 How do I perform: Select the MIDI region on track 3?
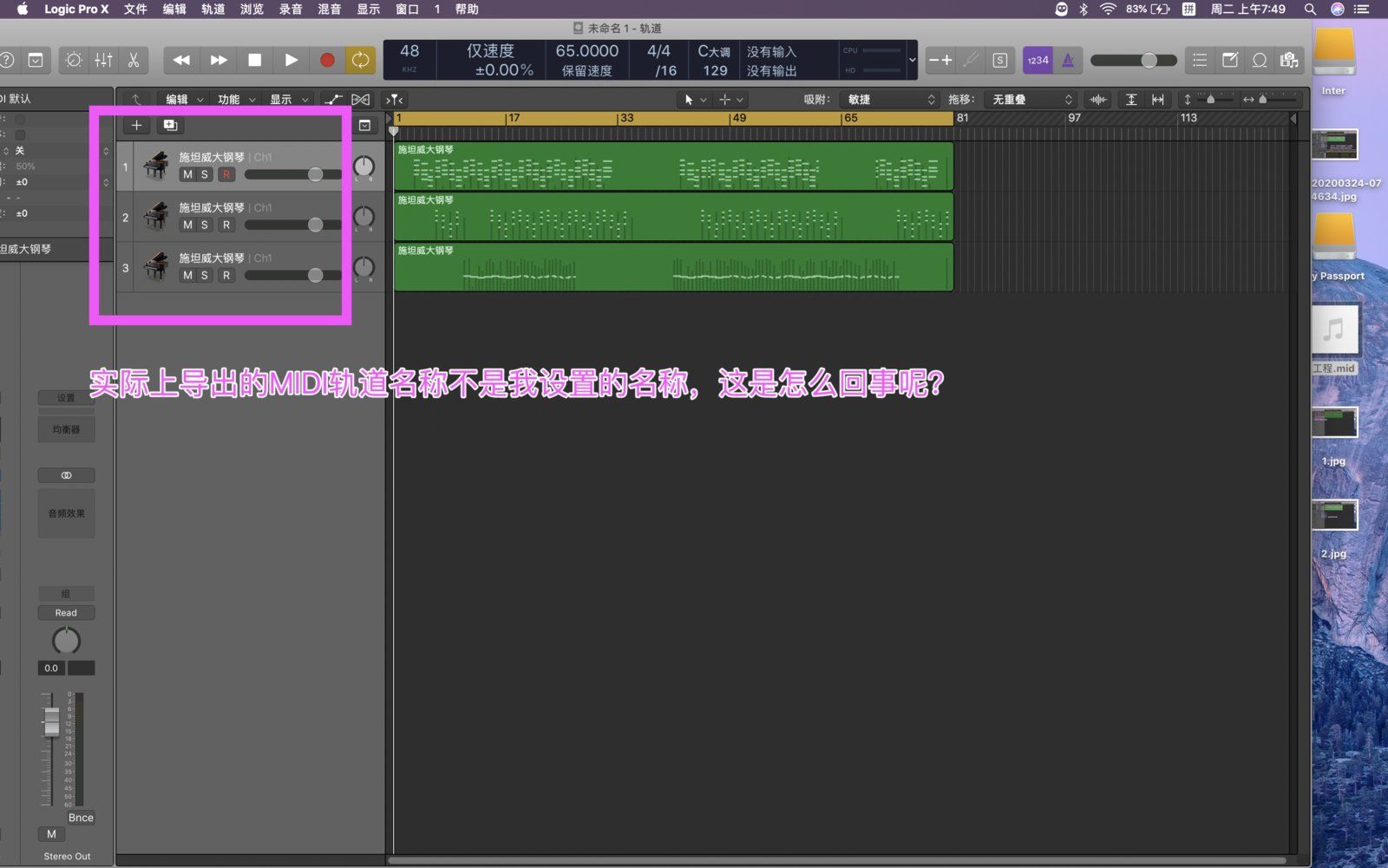pos(674,267)
